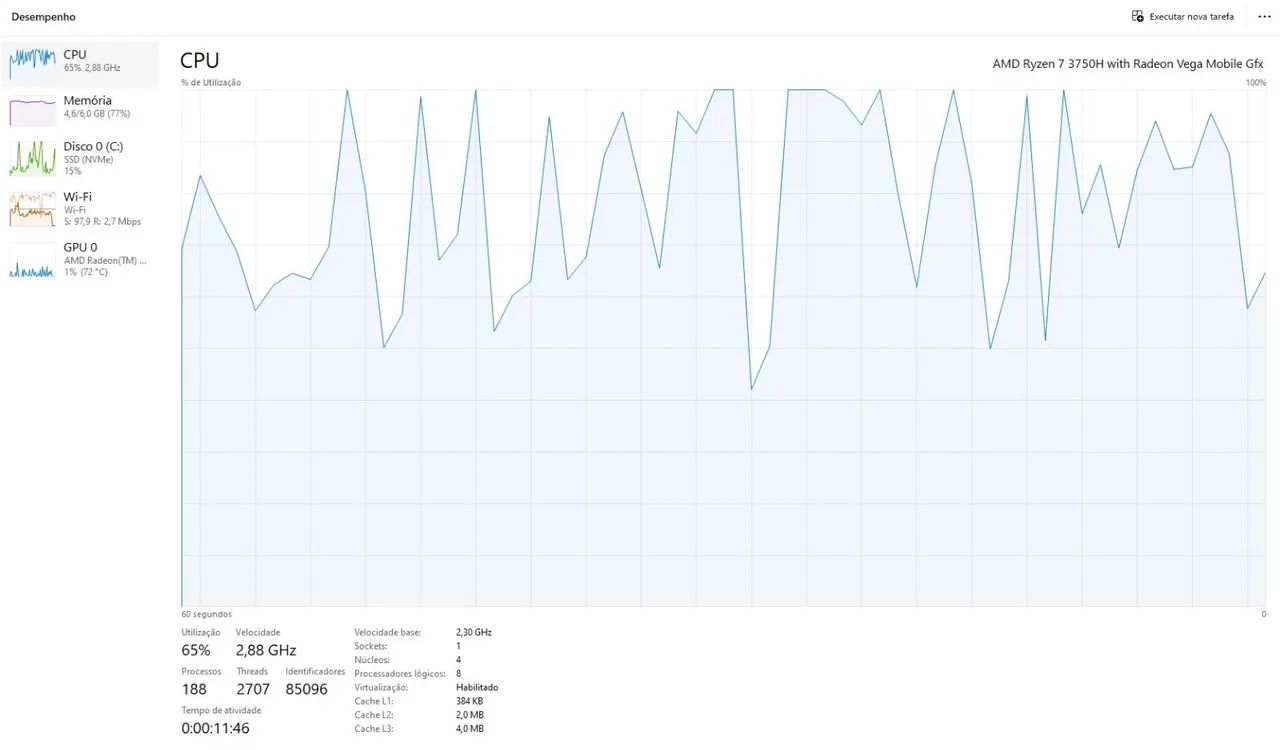1280x750 pixels.
Task: Click the Executar nova tarefa icon
Action: pos(1137,16)
